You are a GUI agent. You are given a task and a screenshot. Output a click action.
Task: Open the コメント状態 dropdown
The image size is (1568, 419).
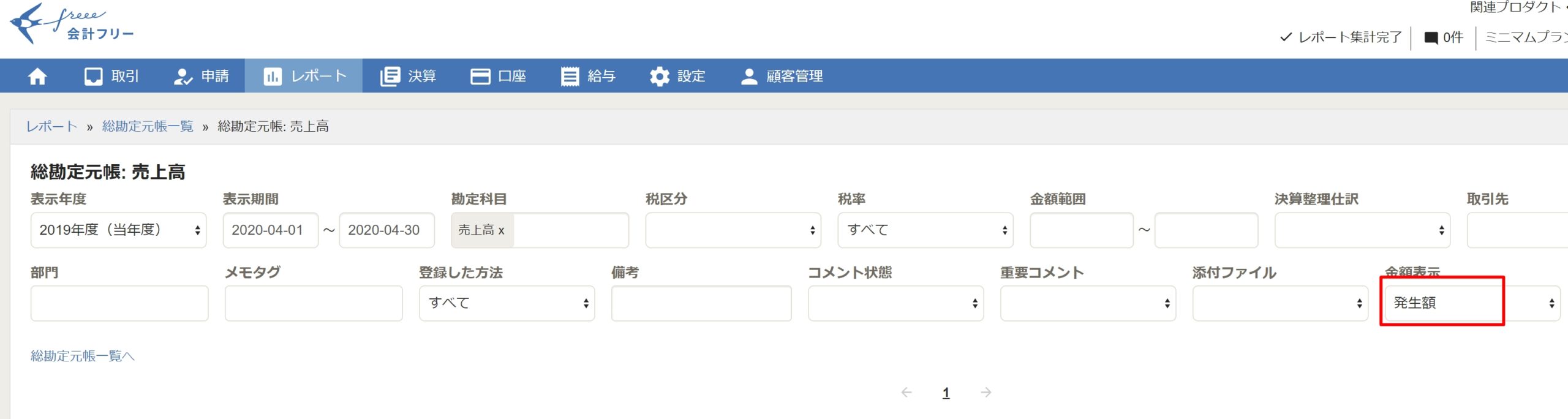[x=895, y=303]
